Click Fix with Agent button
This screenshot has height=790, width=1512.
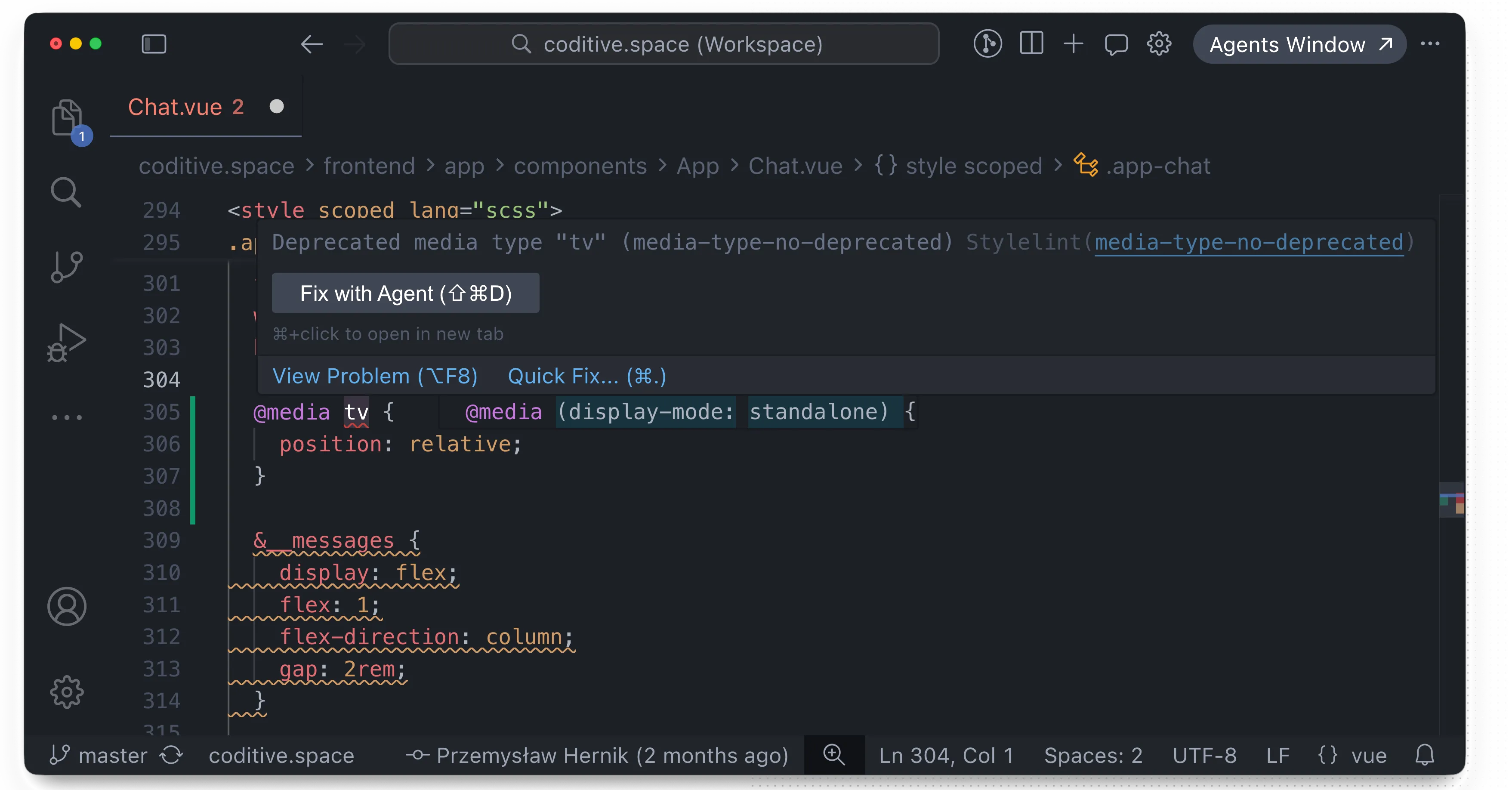click(405, 293)
